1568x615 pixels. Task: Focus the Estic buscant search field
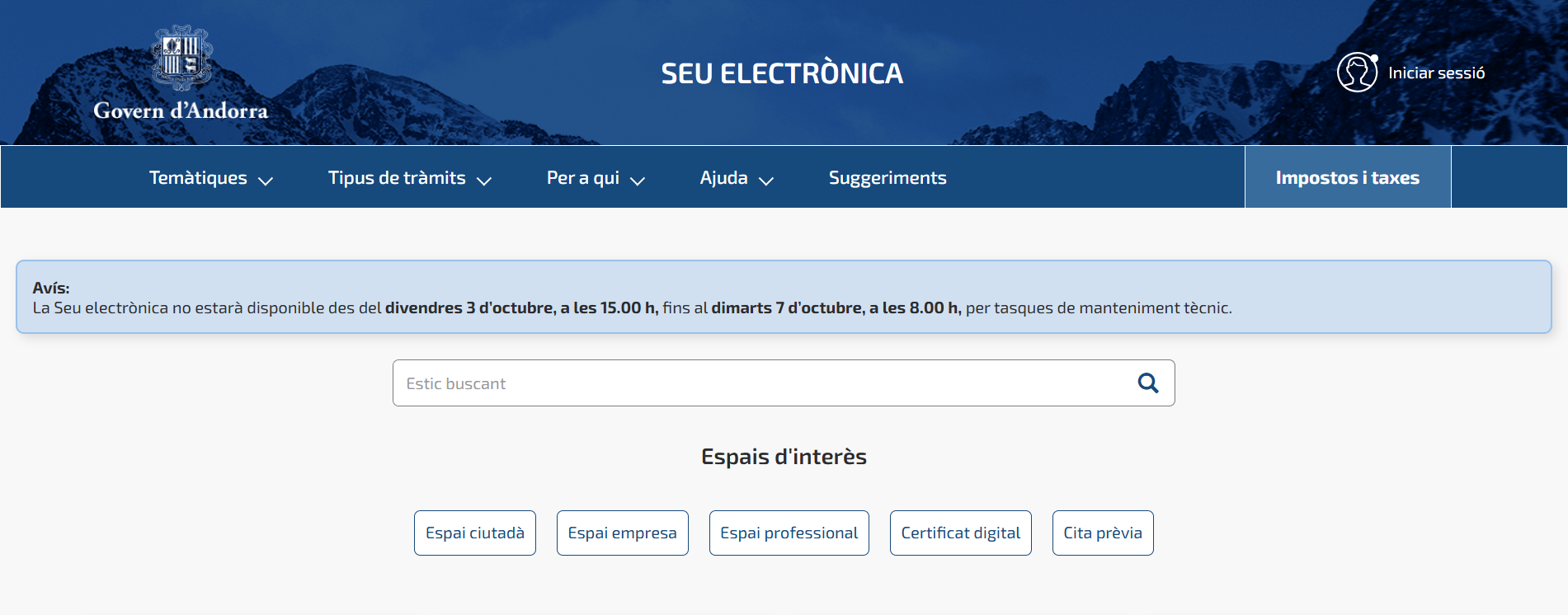759,383
